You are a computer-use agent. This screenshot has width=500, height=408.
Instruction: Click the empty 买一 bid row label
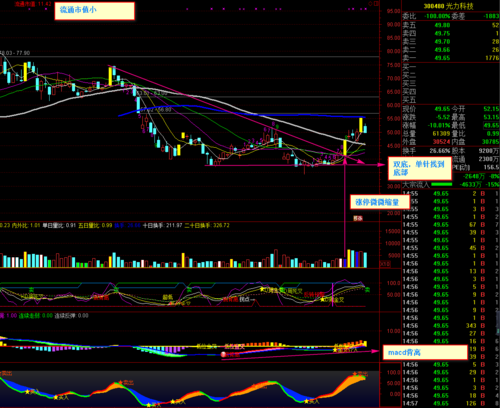[x=409, y=67]
